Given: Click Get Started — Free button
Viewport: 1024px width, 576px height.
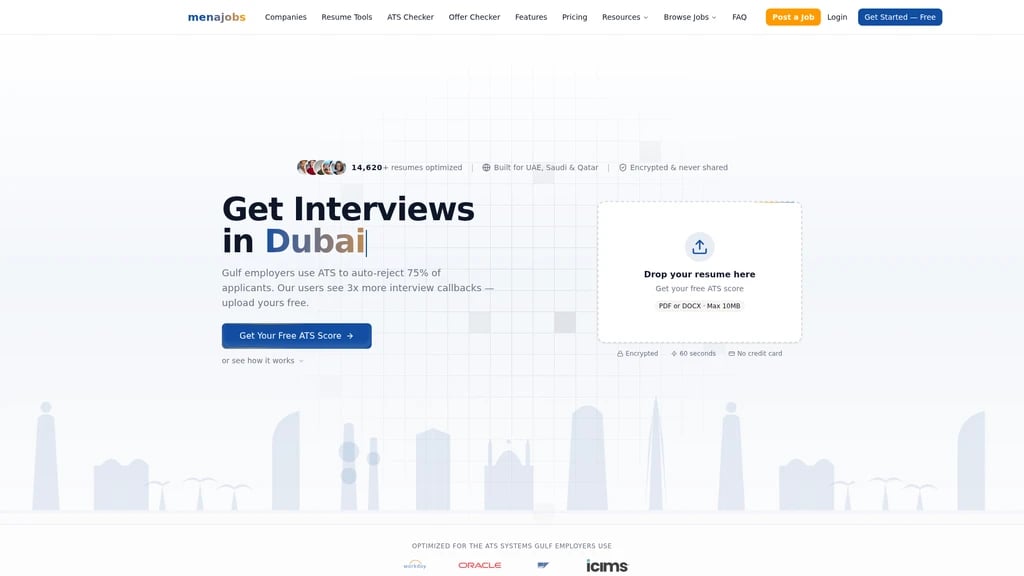Looking at the screenshot, I should 899,17.
